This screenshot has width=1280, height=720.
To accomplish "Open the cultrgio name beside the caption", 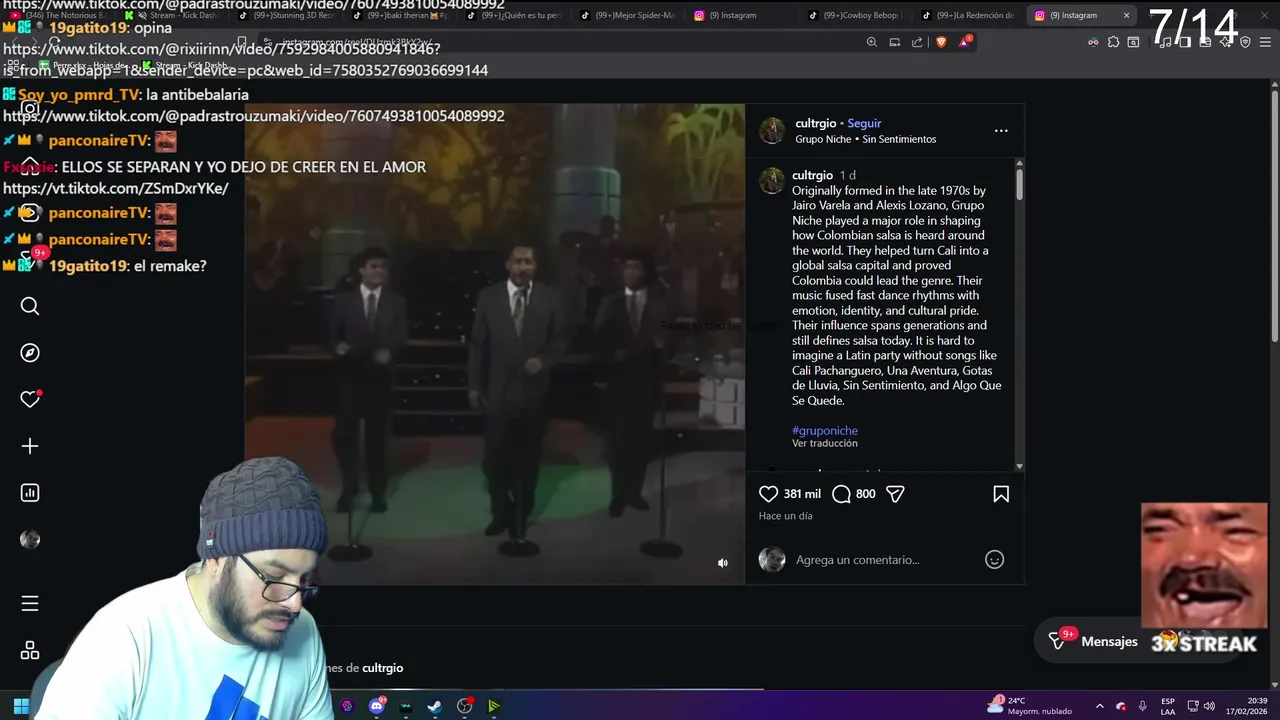I will coord(812,175).
